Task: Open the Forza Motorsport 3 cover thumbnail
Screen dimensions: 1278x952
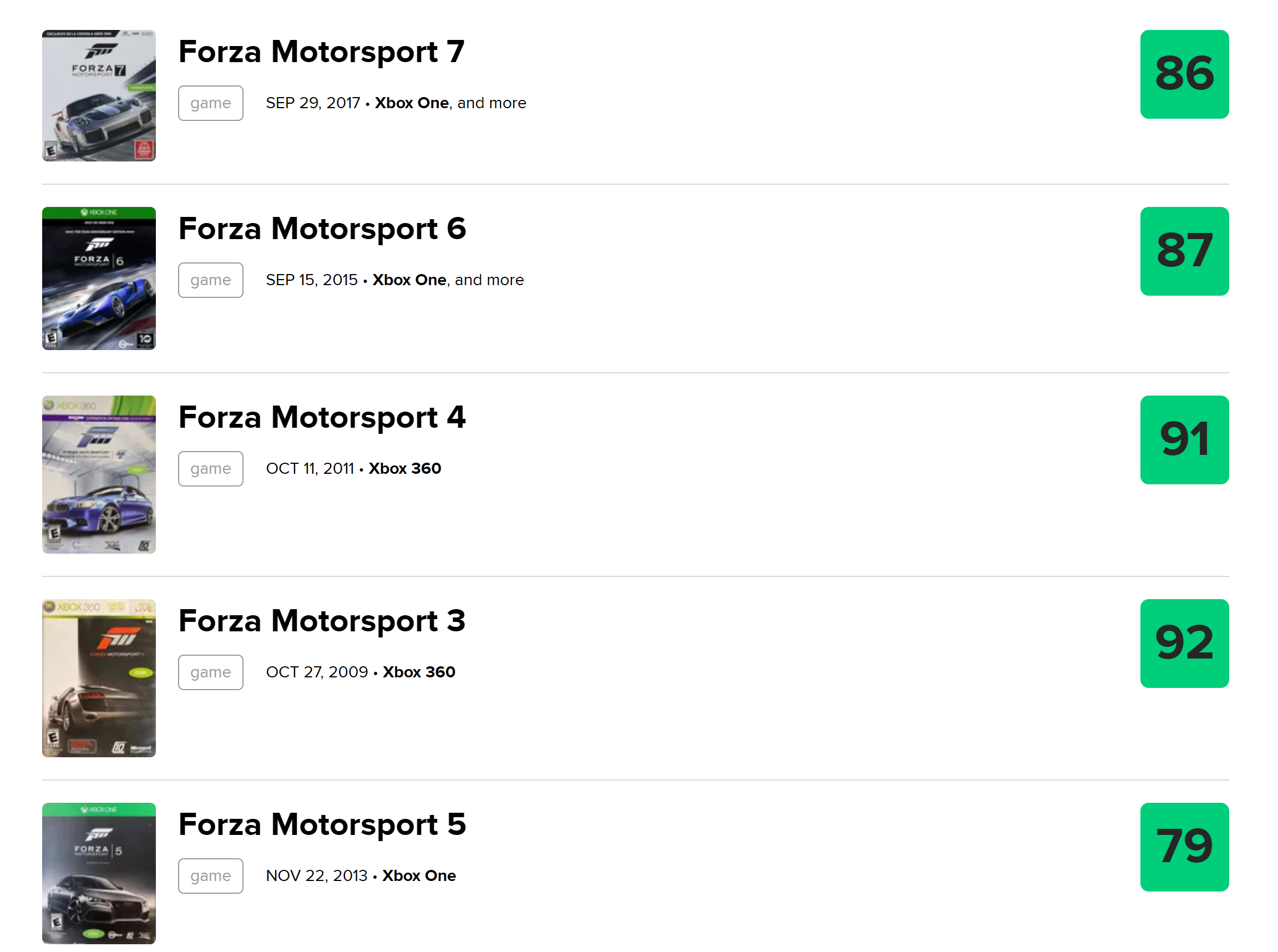Action: [99, 678]
